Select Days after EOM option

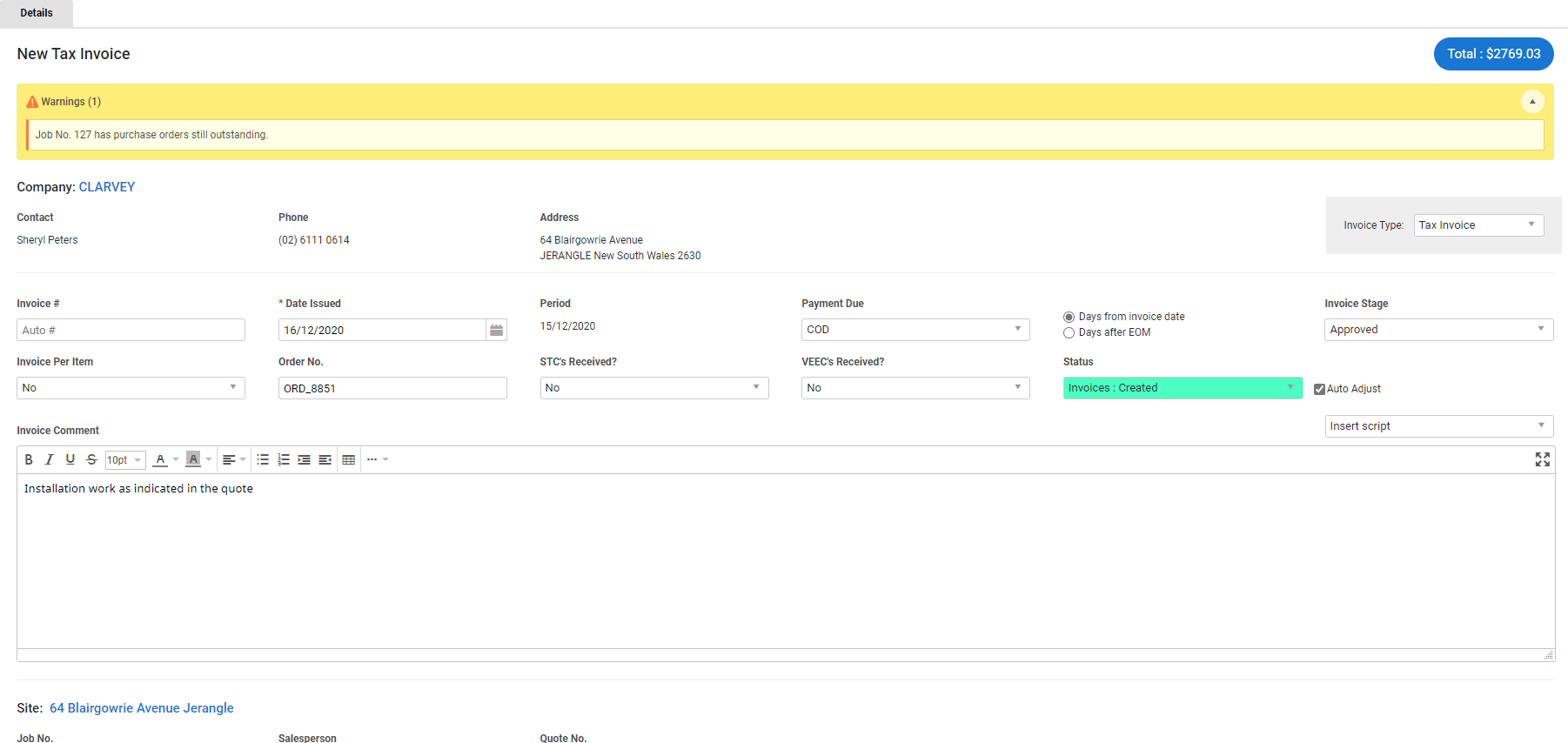[x=1069, y=332]
